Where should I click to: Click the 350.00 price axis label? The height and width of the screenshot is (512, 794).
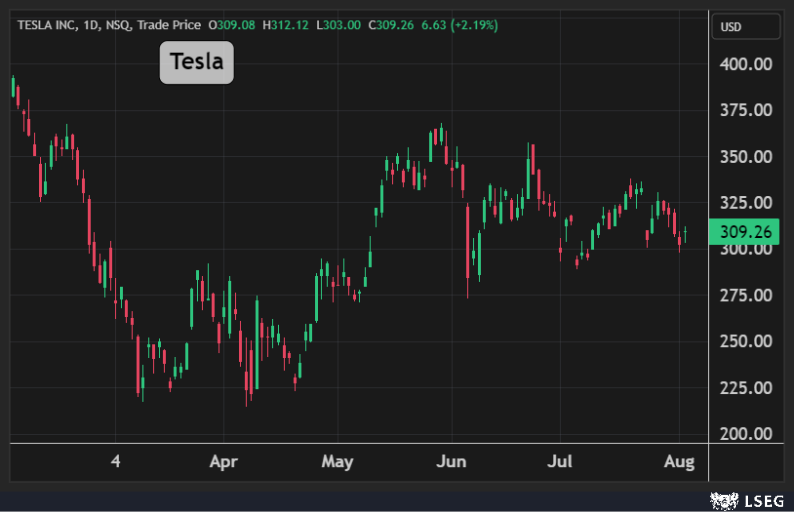(746, 157)
